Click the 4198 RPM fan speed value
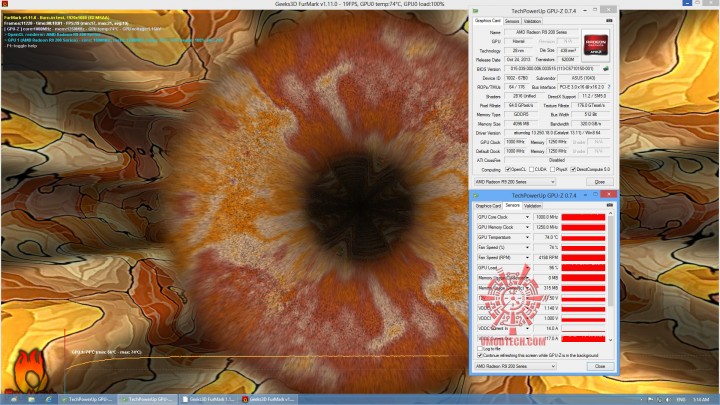720x405 pixels. click(x=546, y=258)
